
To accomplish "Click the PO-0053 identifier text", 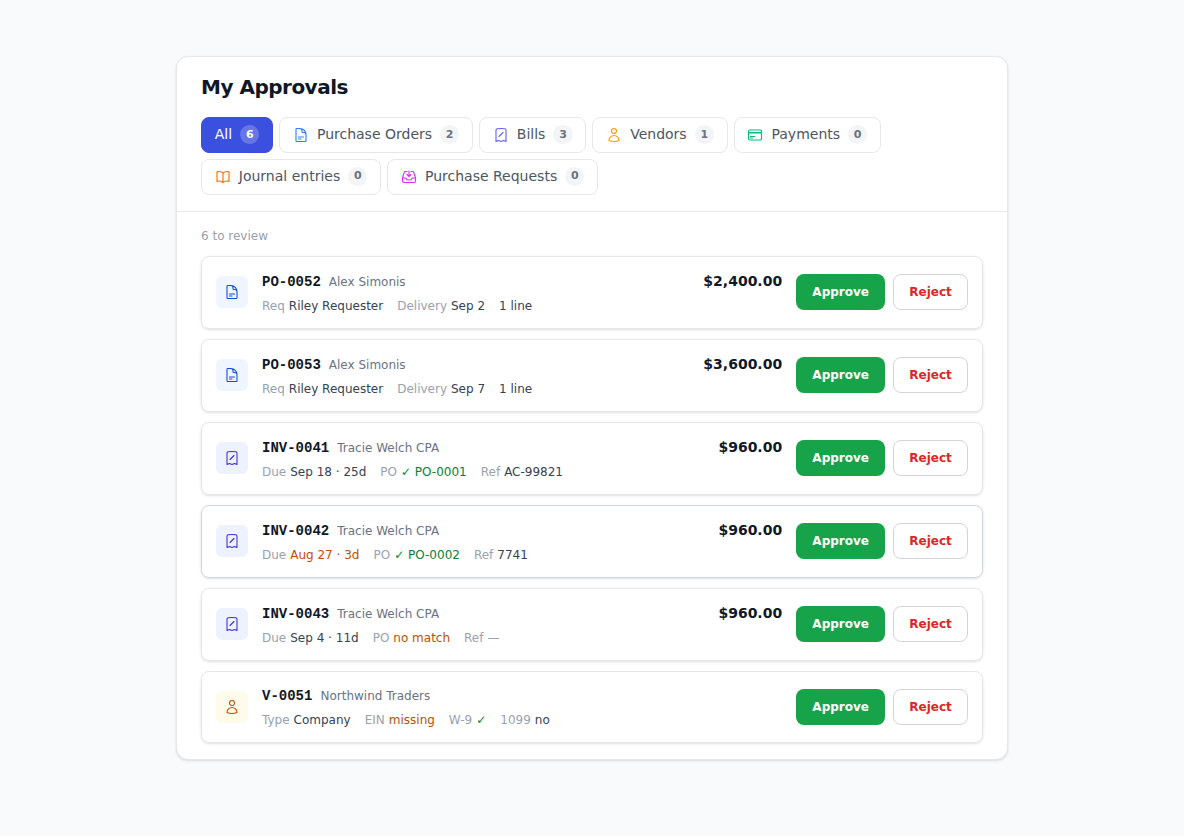I will click(x=291, y=365).
